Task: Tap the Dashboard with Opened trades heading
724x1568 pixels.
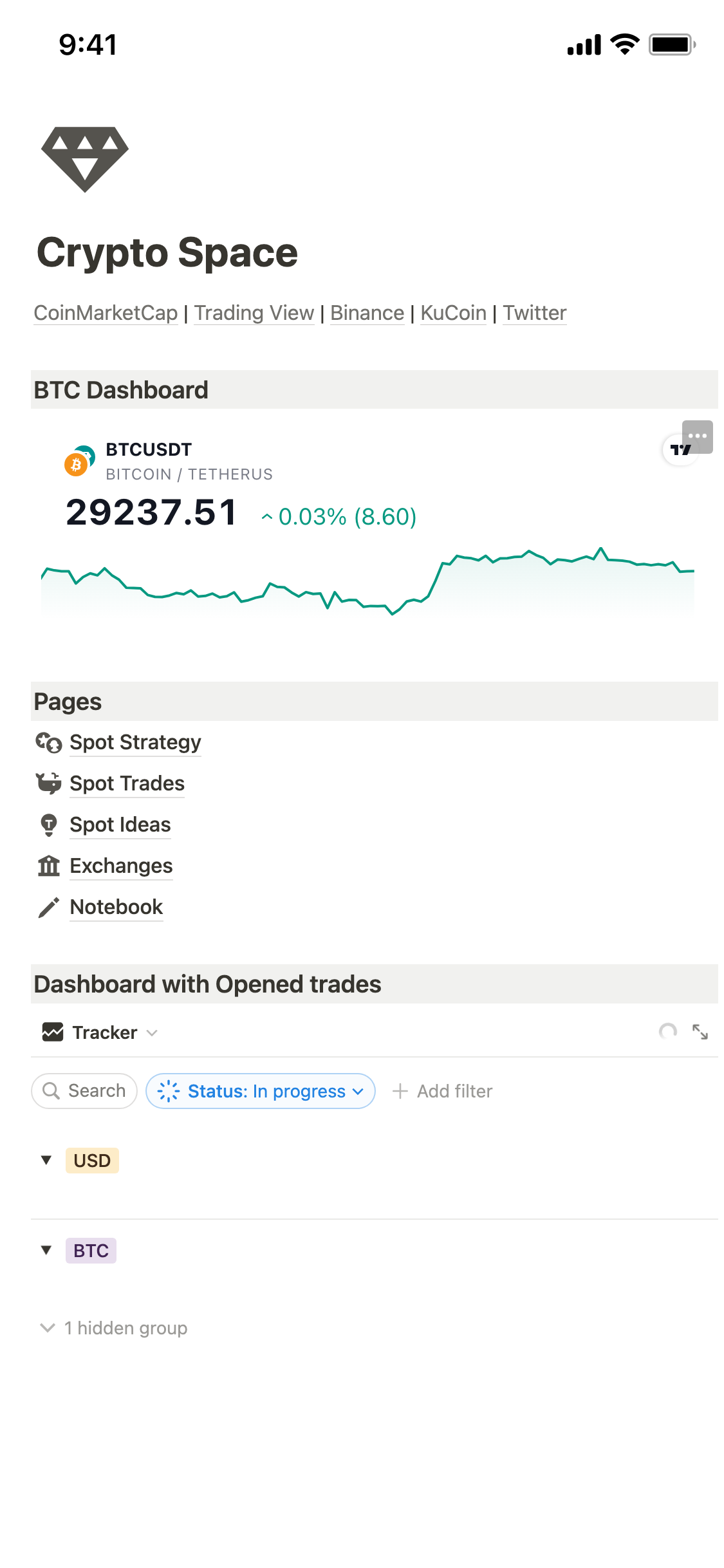Action: tap(207, 984)
